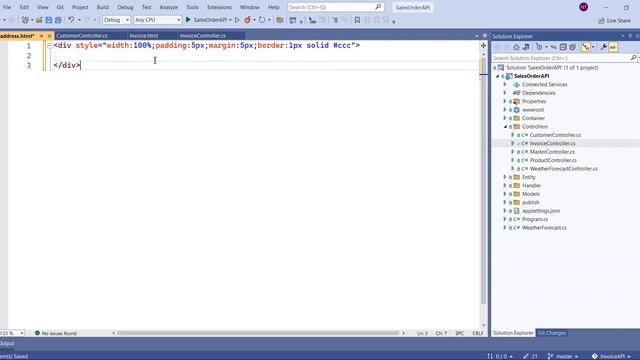Open the Debug configuration dropdown

tap(116, 20)
